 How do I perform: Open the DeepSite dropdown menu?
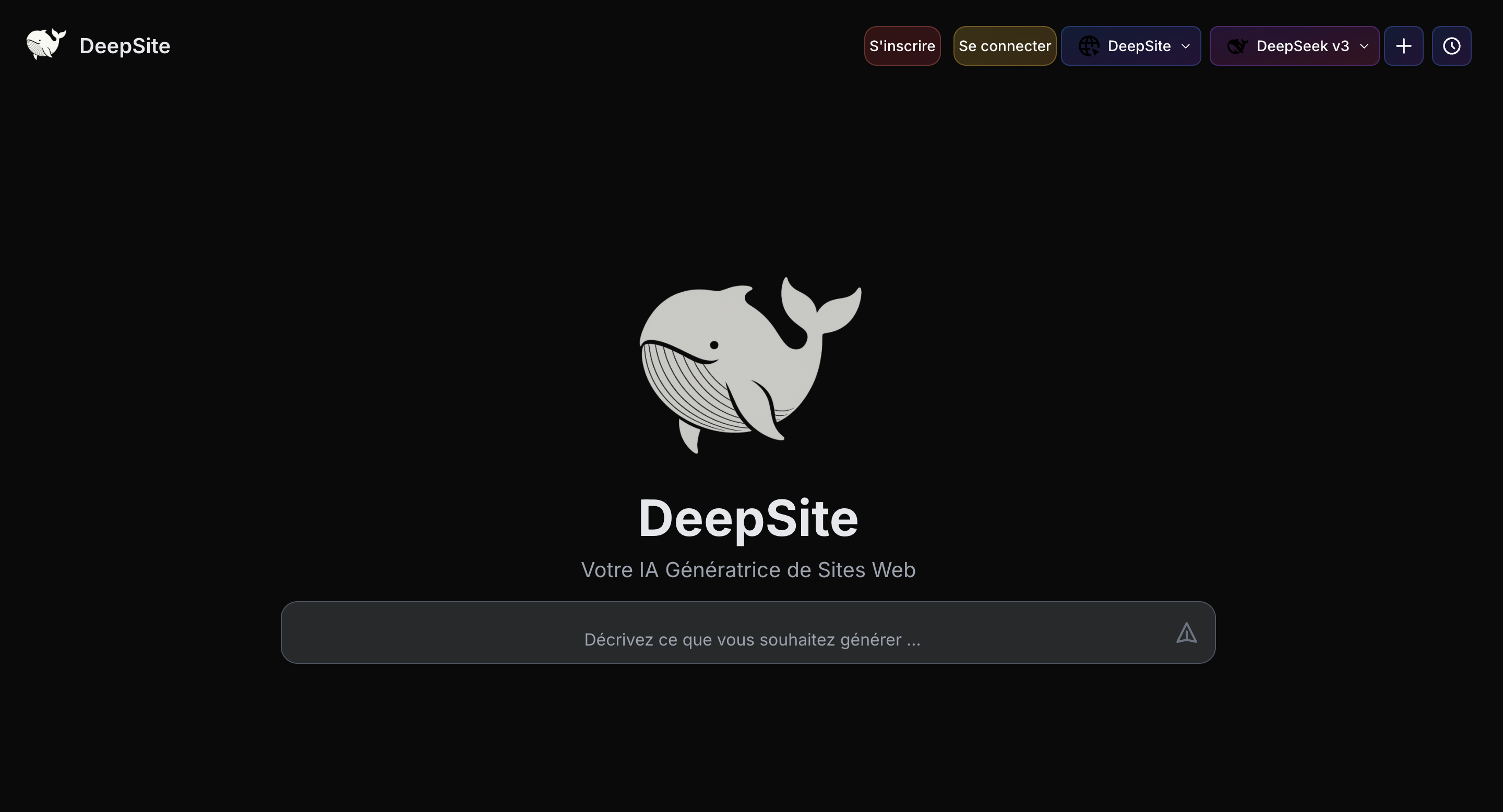click(1138, 46)
